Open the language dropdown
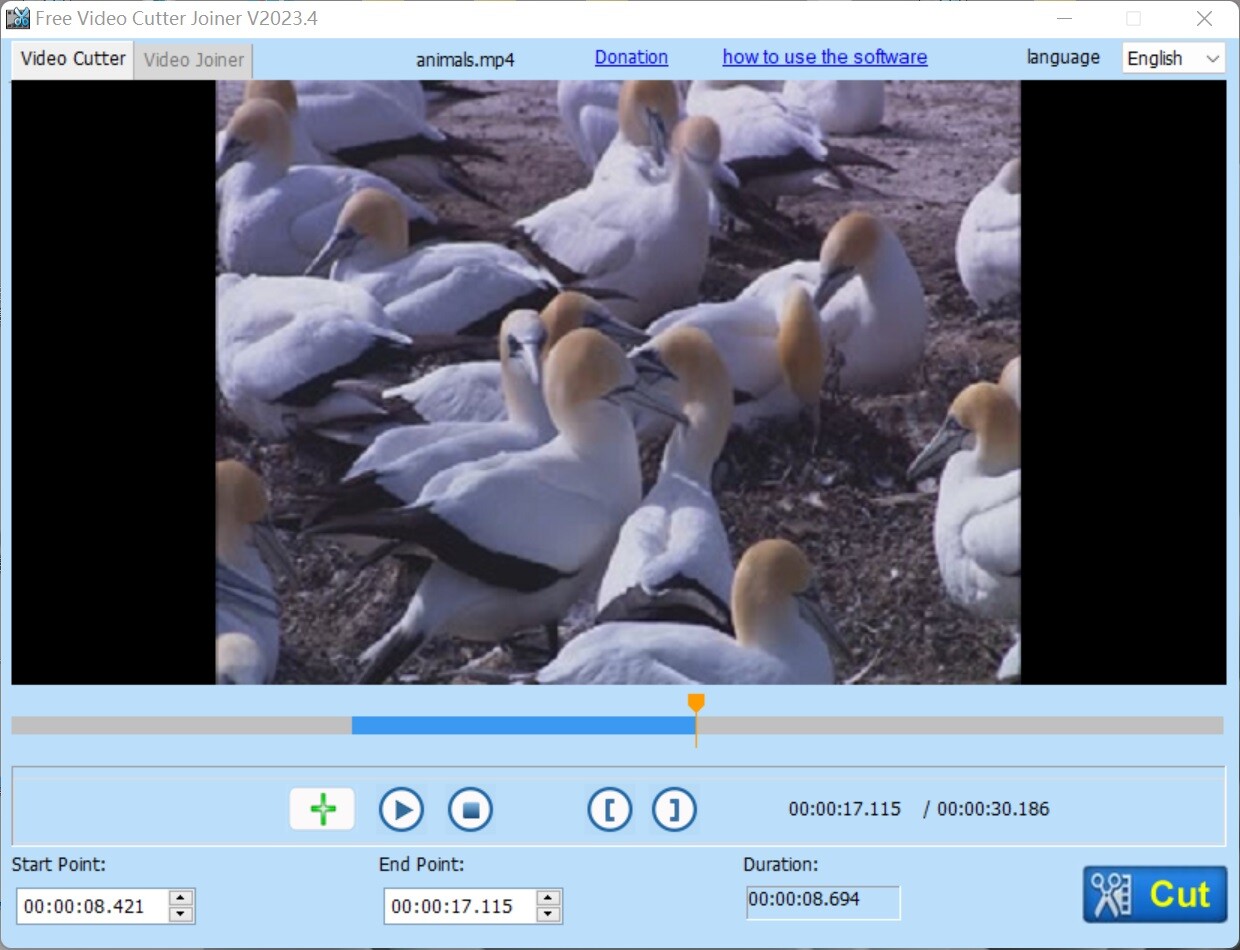 pos(1173,58)
